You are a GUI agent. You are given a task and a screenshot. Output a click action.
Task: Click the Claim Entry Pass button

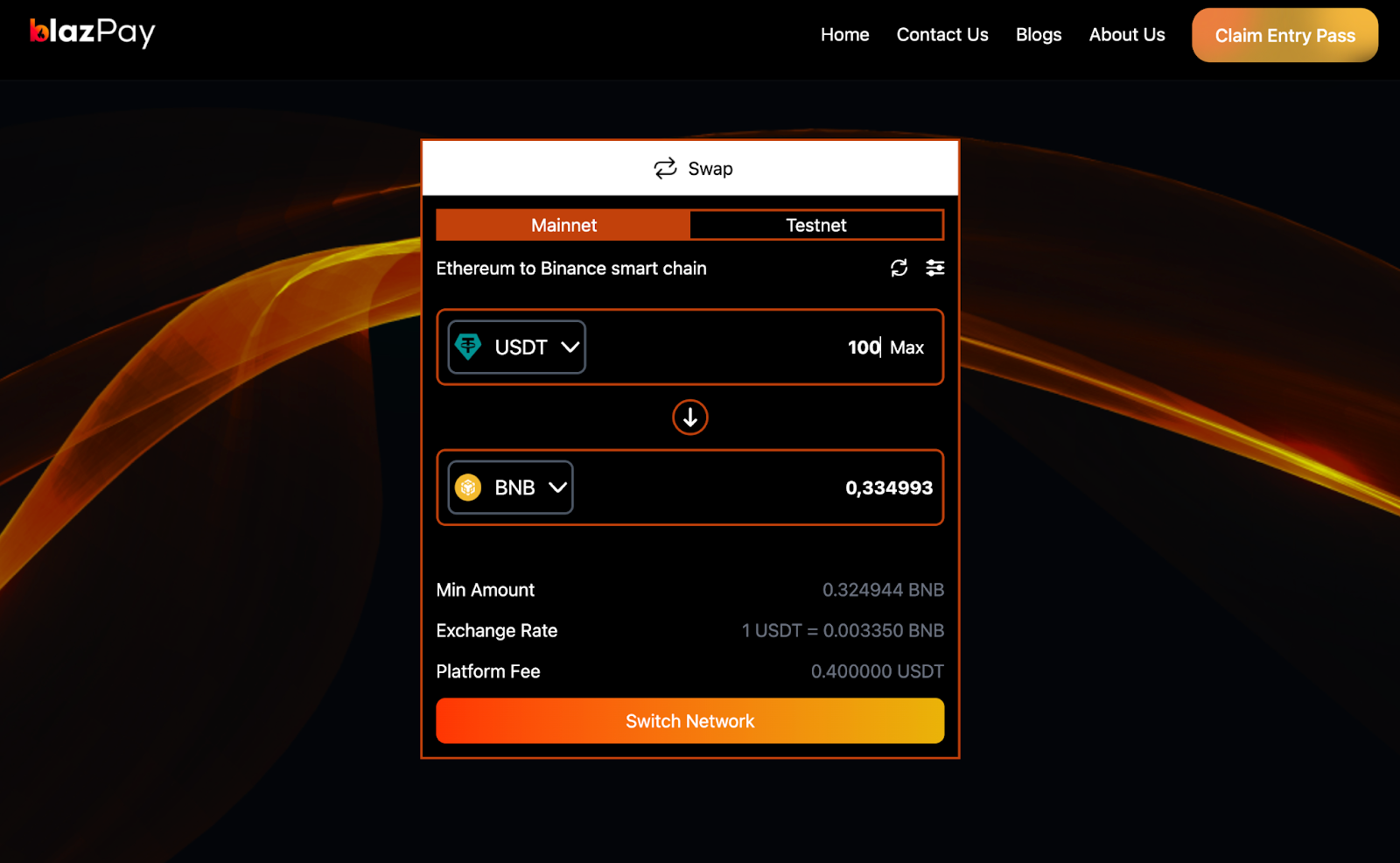[x=1284, y=35]
